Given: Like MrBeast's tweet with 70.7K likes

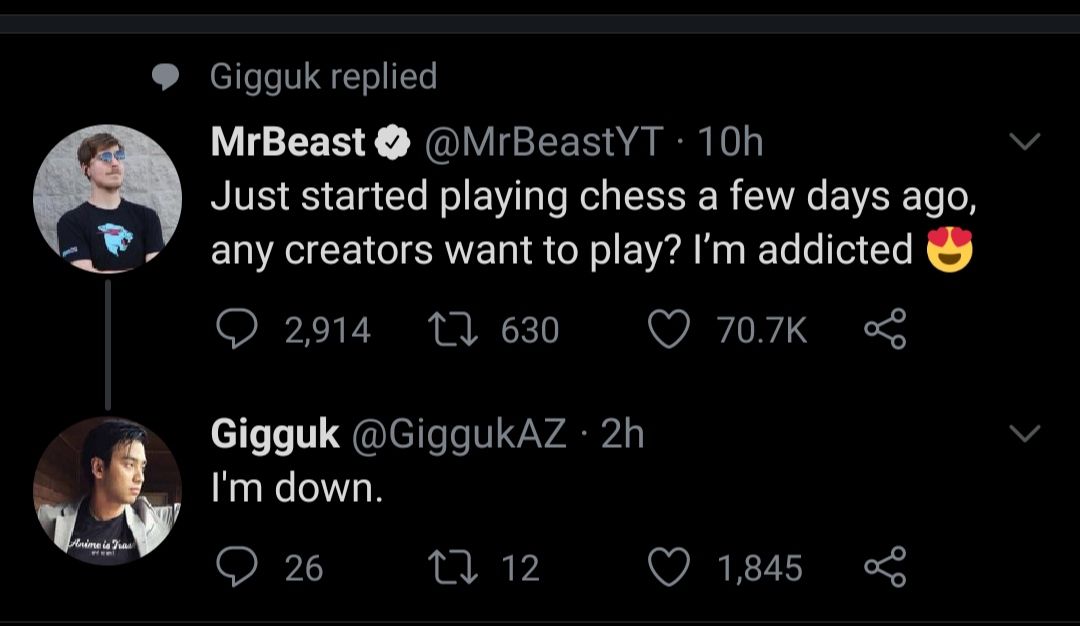Looking at the screenshot, I should point(667,330).
